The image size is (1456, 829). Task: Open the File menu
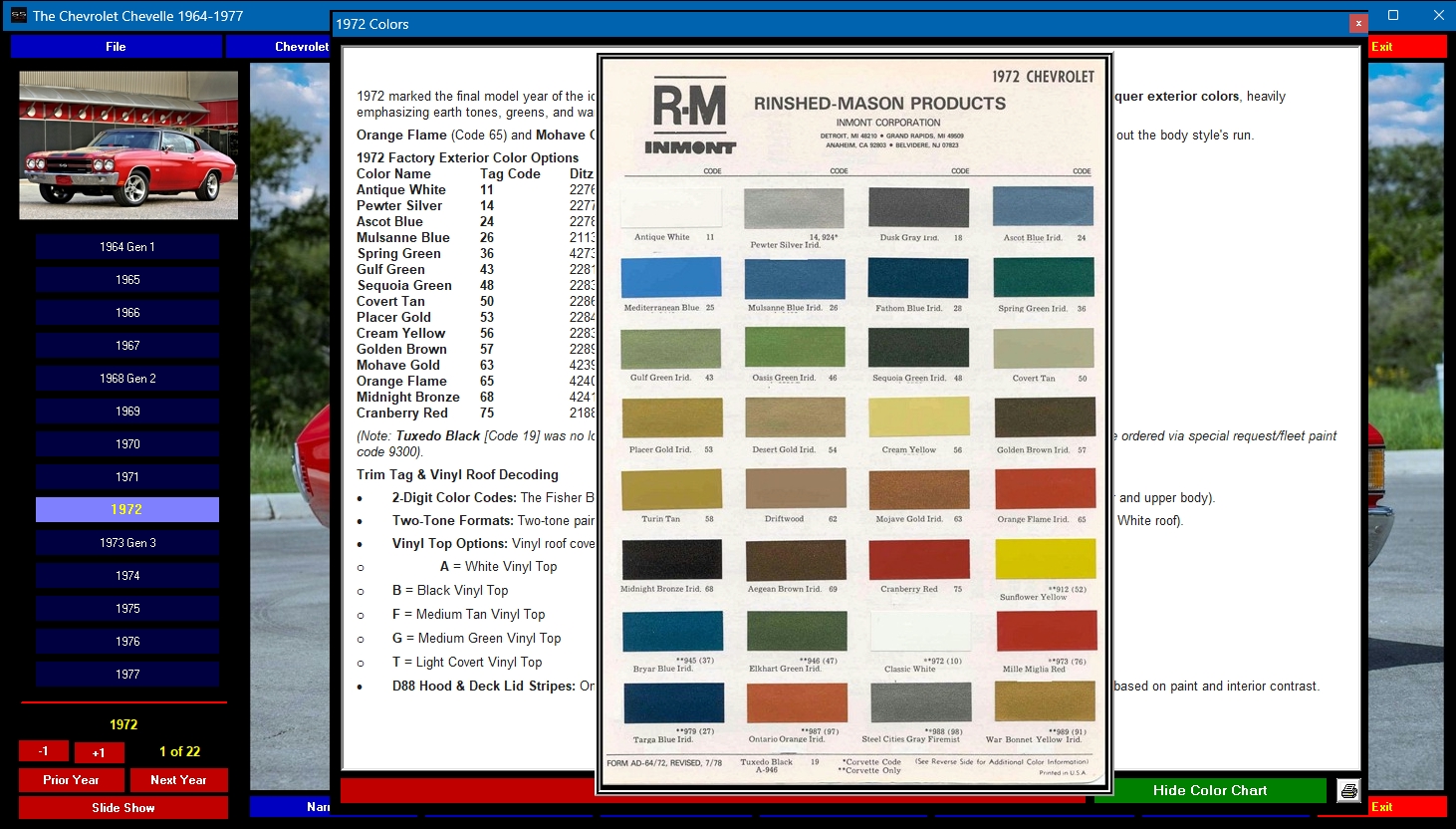116,47
